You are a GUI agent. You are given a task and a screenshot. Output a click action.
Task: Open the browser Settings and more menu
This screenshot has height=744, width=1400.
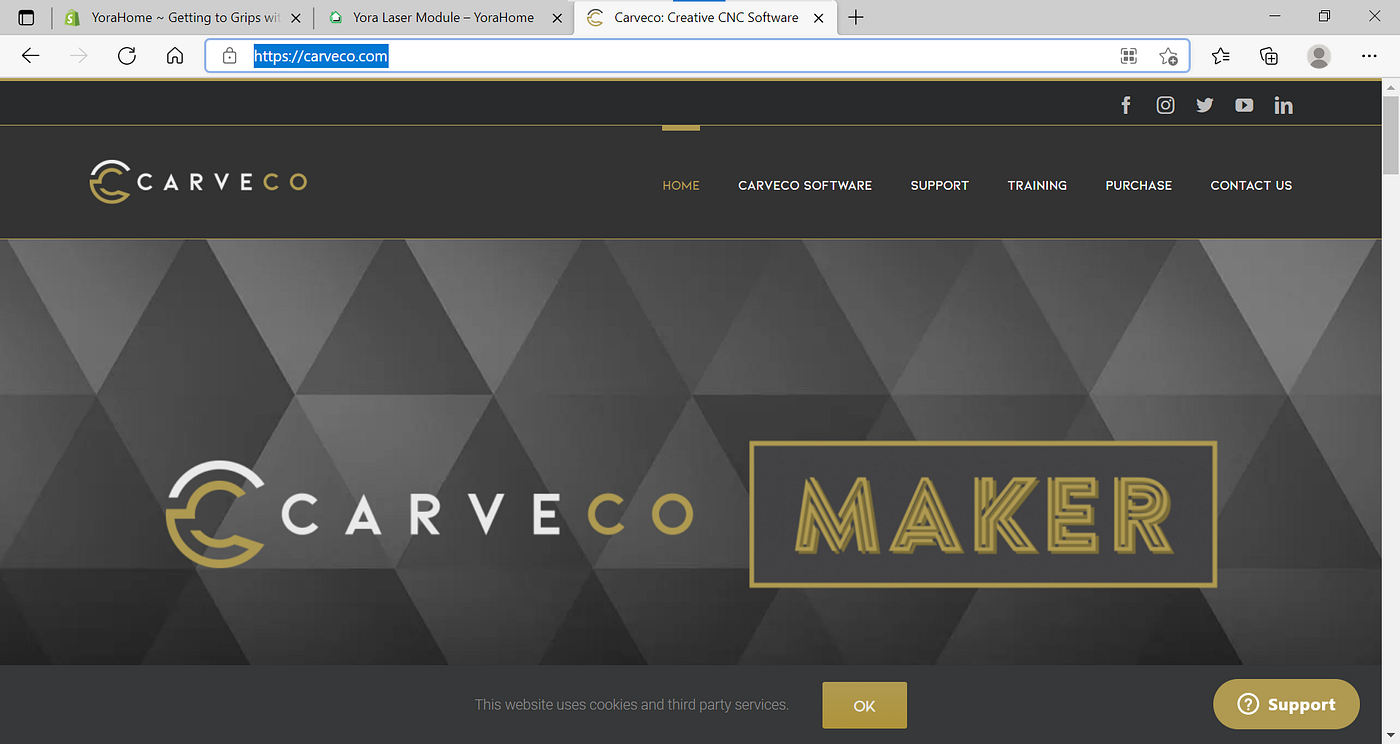(x=1369, y=56)
